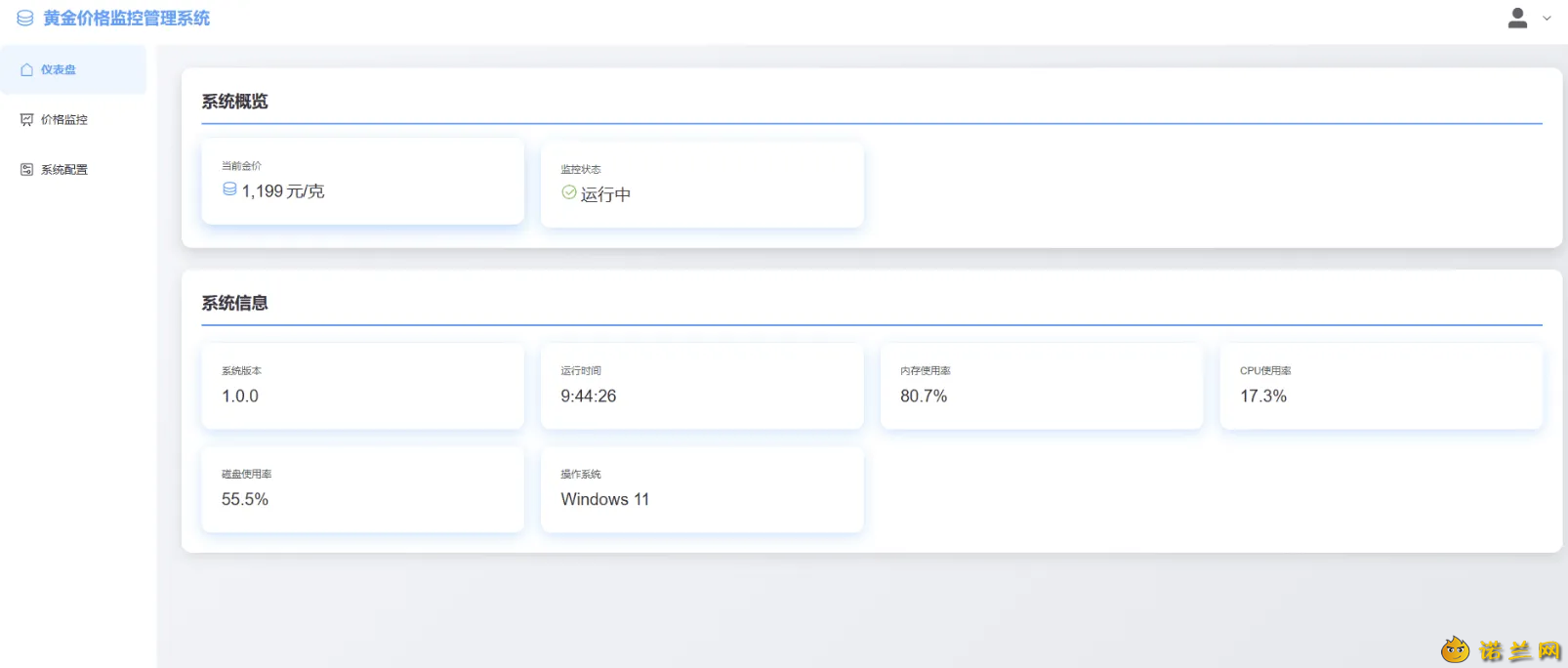The height and width of the screenshot is (668, 1568).
Task: Click the settings icon next to 系统配置
Action: (x=27, y=170)
